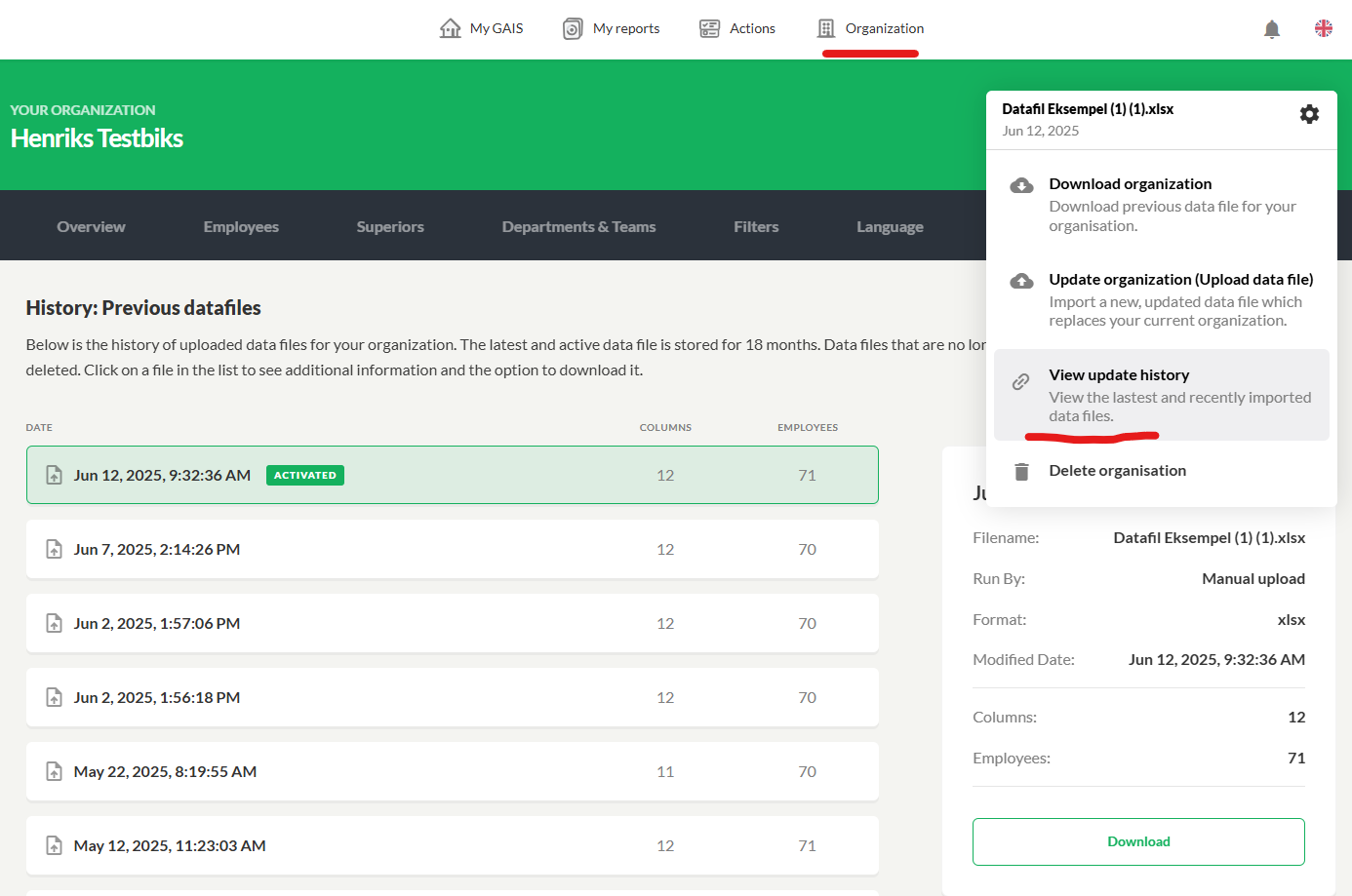
Task: Choose Download organization option
Action: click(x=1161, y=204)
